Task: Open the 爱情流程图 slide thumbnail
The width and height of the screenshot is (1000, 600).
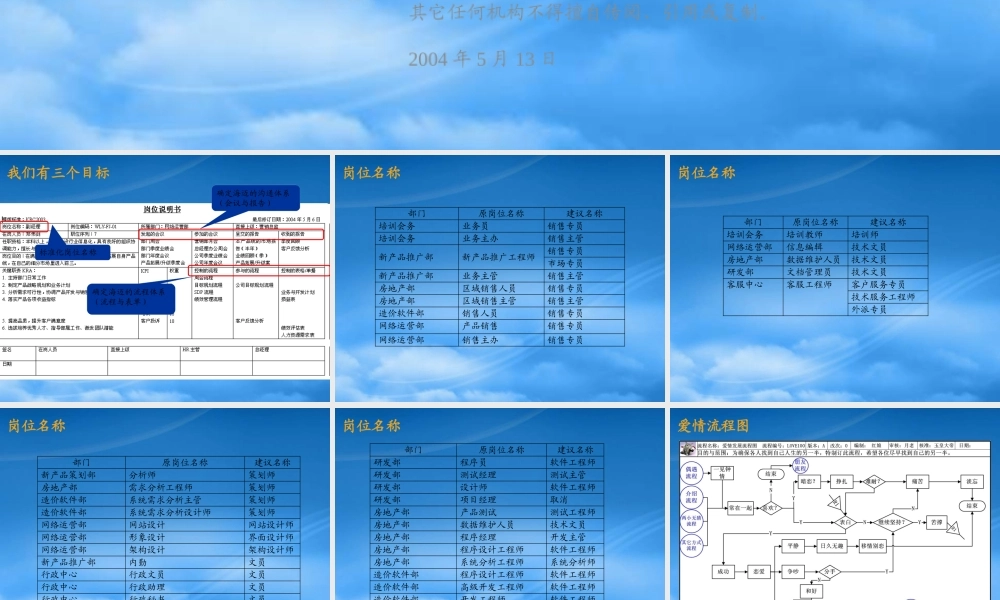Action: coord(835,504)
